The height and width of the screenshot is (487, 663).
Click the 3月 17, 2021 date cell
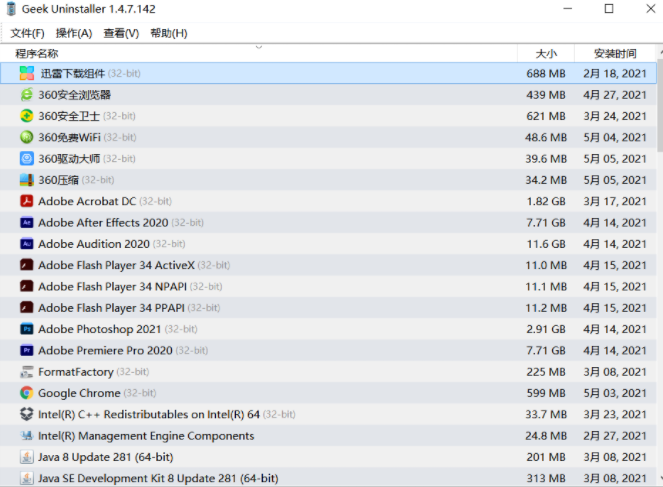click(x=615, y=201)
